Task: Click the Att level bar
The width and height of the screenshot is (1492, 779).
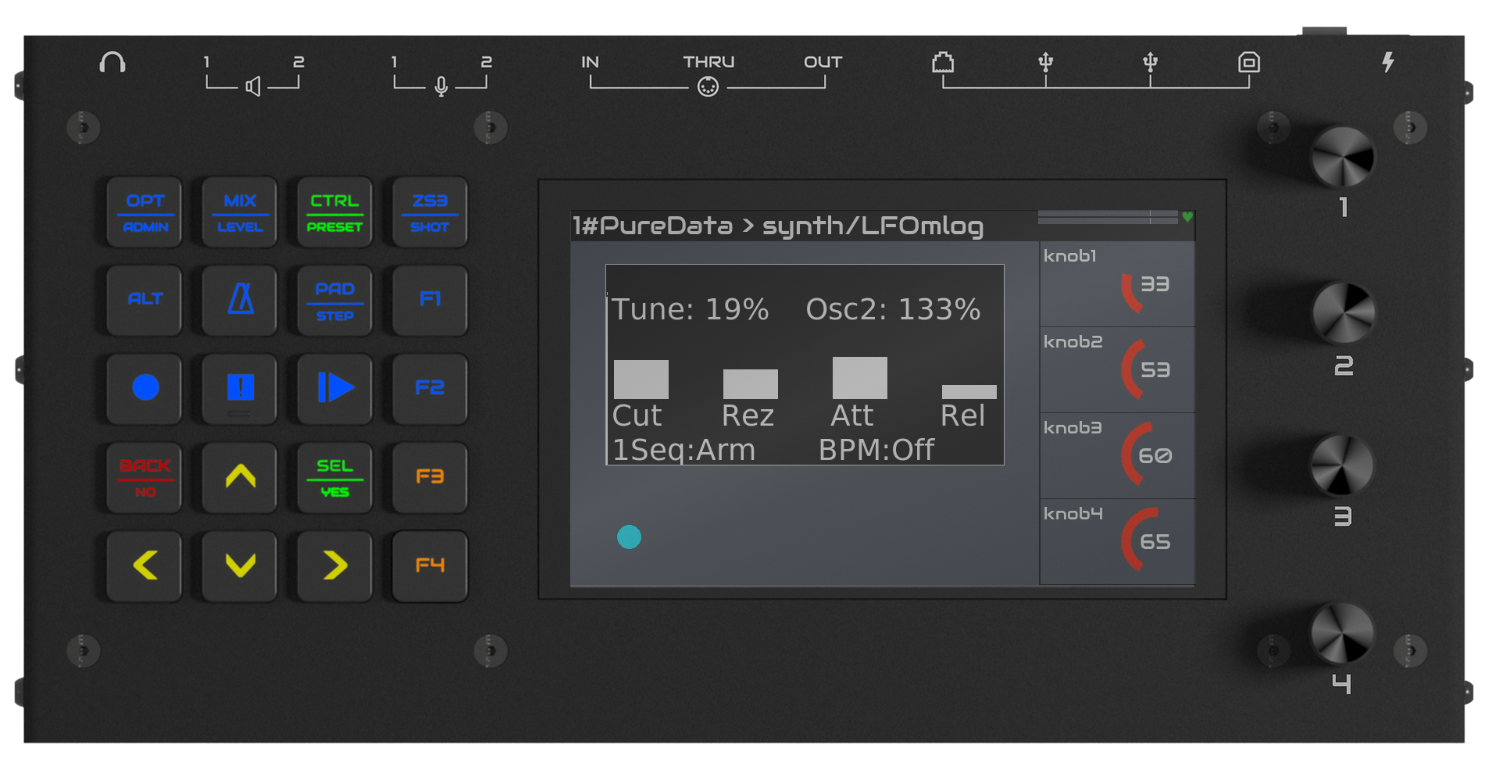Action: (x=860, y=378)
